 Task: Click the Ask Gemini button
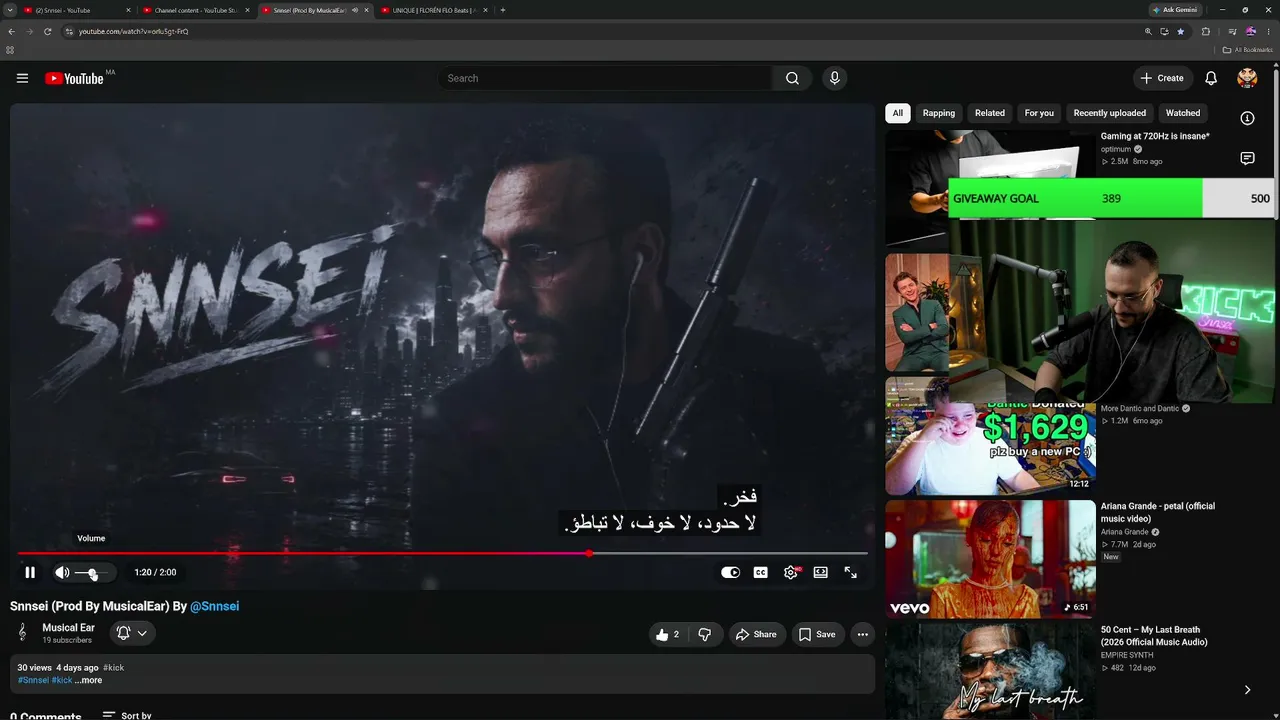pyautogui.click(x=1175, y=10)
